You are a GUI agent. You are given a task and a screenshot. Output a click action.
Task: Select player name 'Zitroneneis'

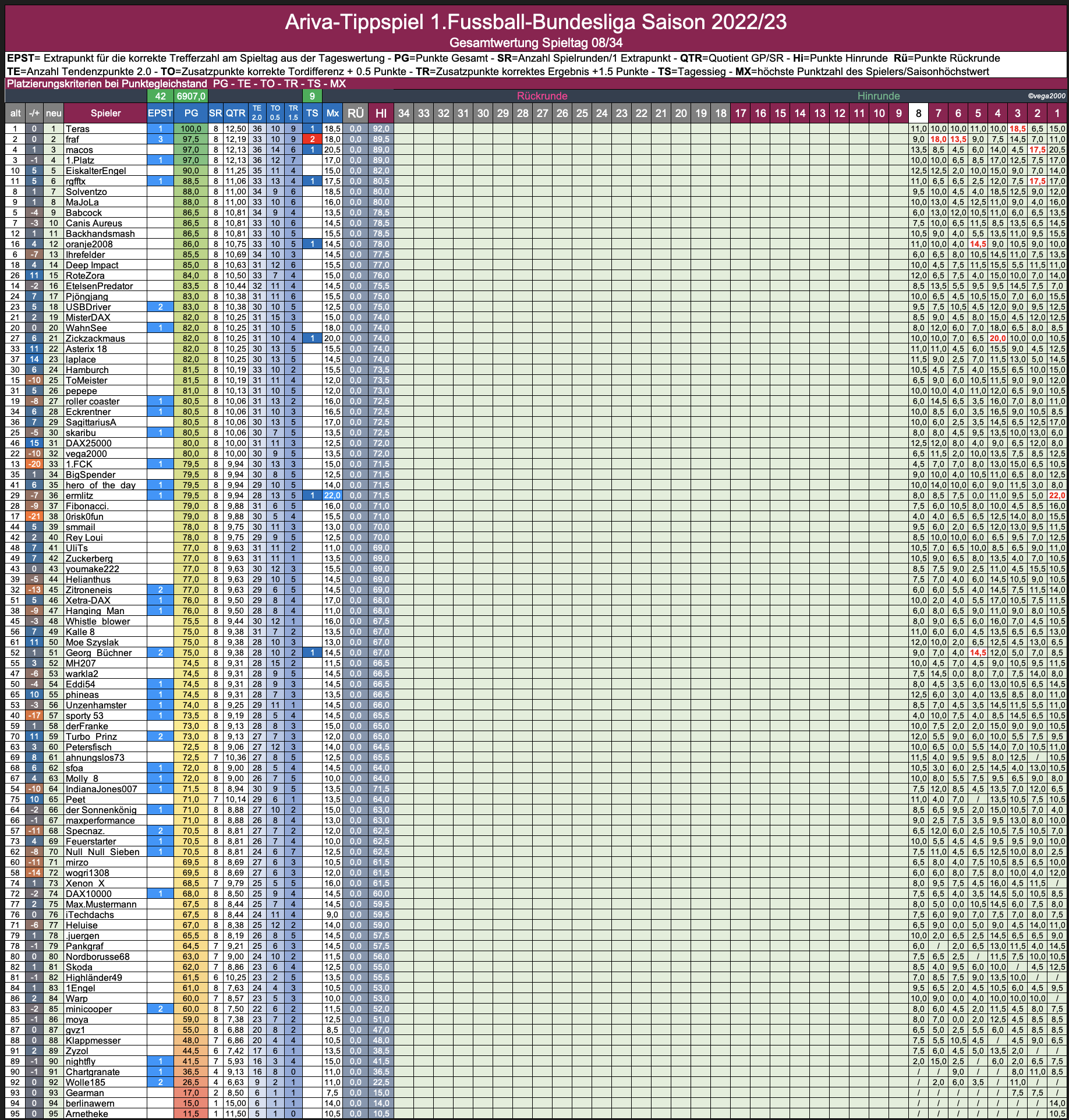(89, 590)
